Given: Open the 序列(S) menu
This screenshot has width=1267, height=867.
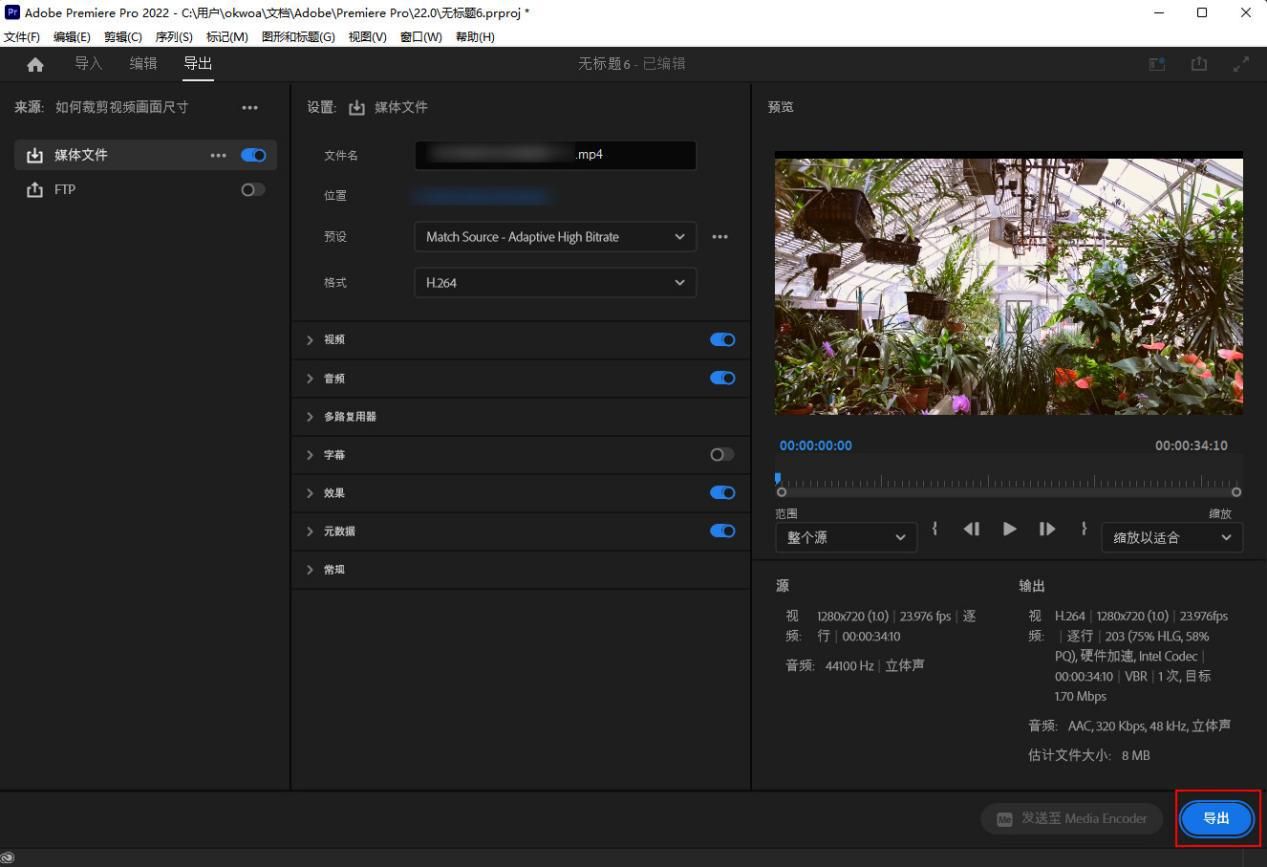Looking at the screenshot, I should tap(174, 37).
